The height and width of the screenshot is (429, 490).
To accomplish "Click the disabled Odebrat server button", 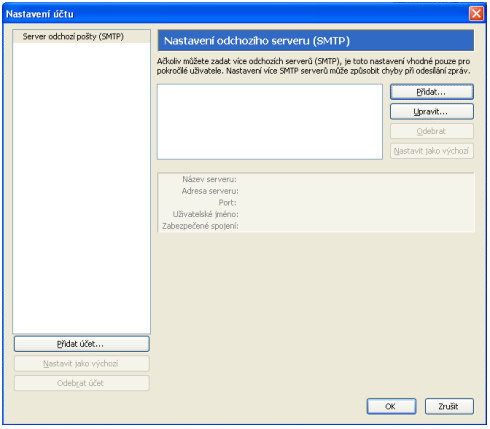I will click(x=432, y=131).
